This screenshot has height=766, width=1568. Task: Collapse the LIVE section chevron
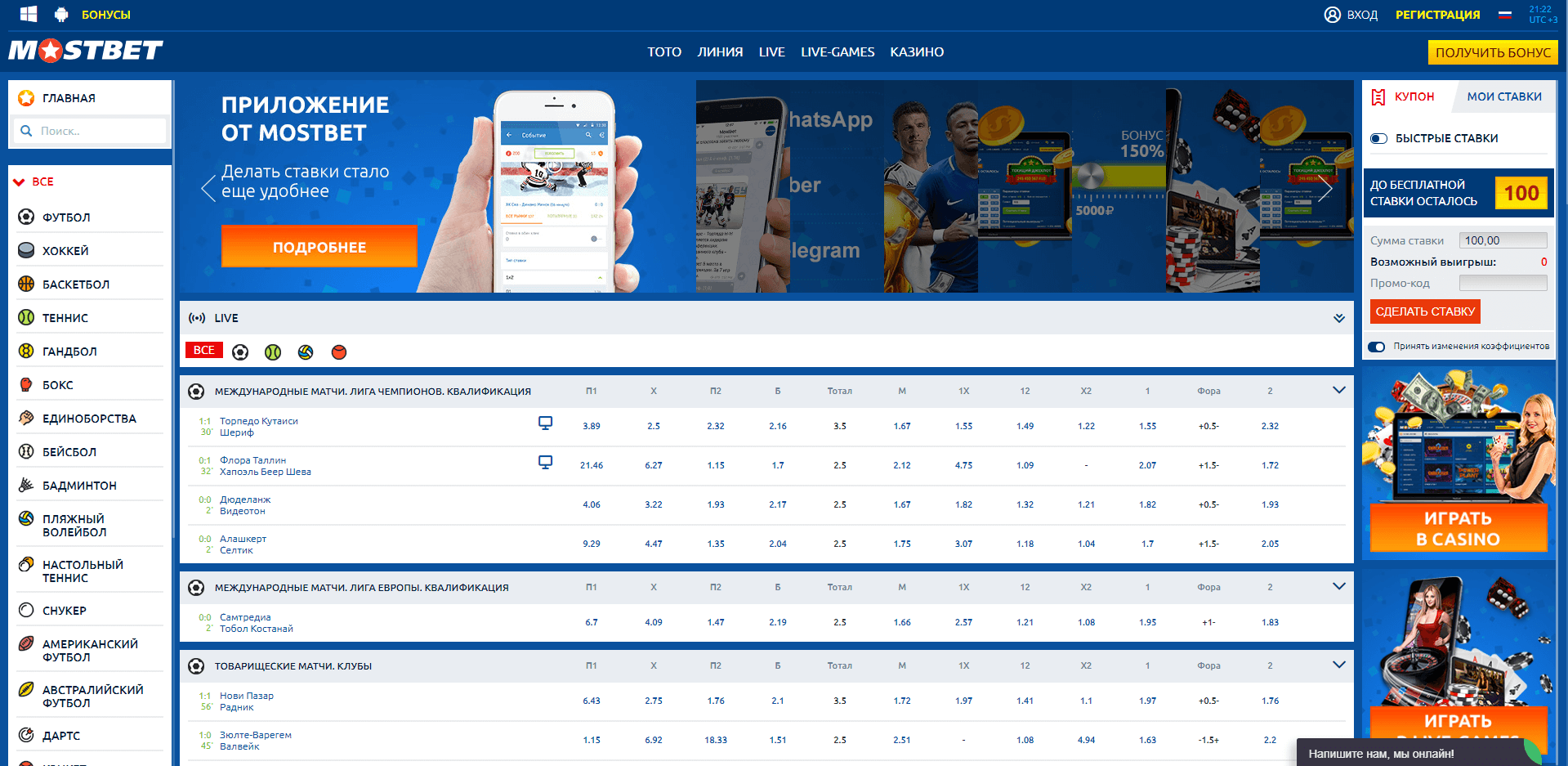tap(1339, 318)
